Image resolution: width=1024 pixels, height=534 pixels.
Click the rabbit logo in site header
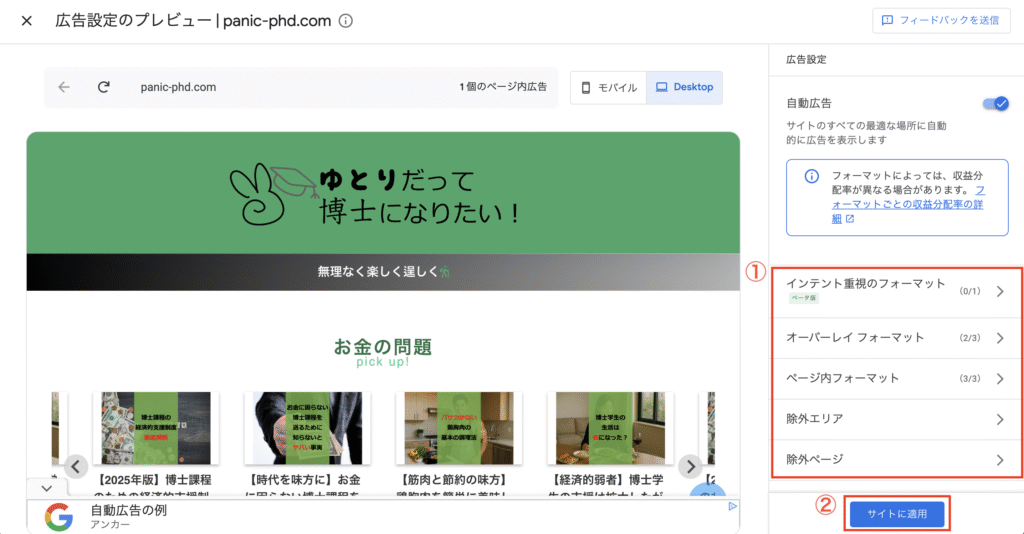pos(273,194)
